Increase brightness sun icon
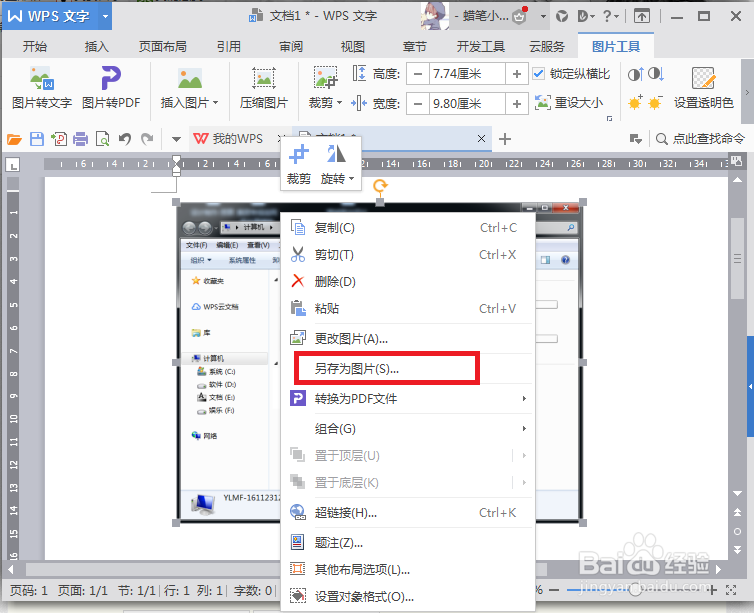 click(635, 102)
